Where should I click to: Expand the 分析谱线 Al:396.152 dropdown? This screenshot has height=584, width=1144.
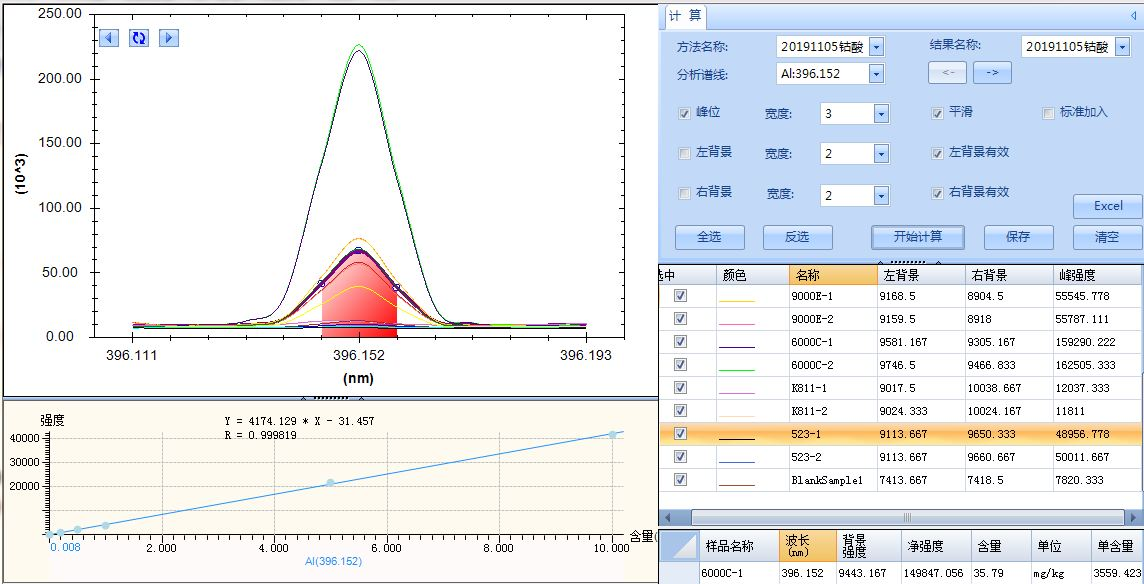point(876,74)
